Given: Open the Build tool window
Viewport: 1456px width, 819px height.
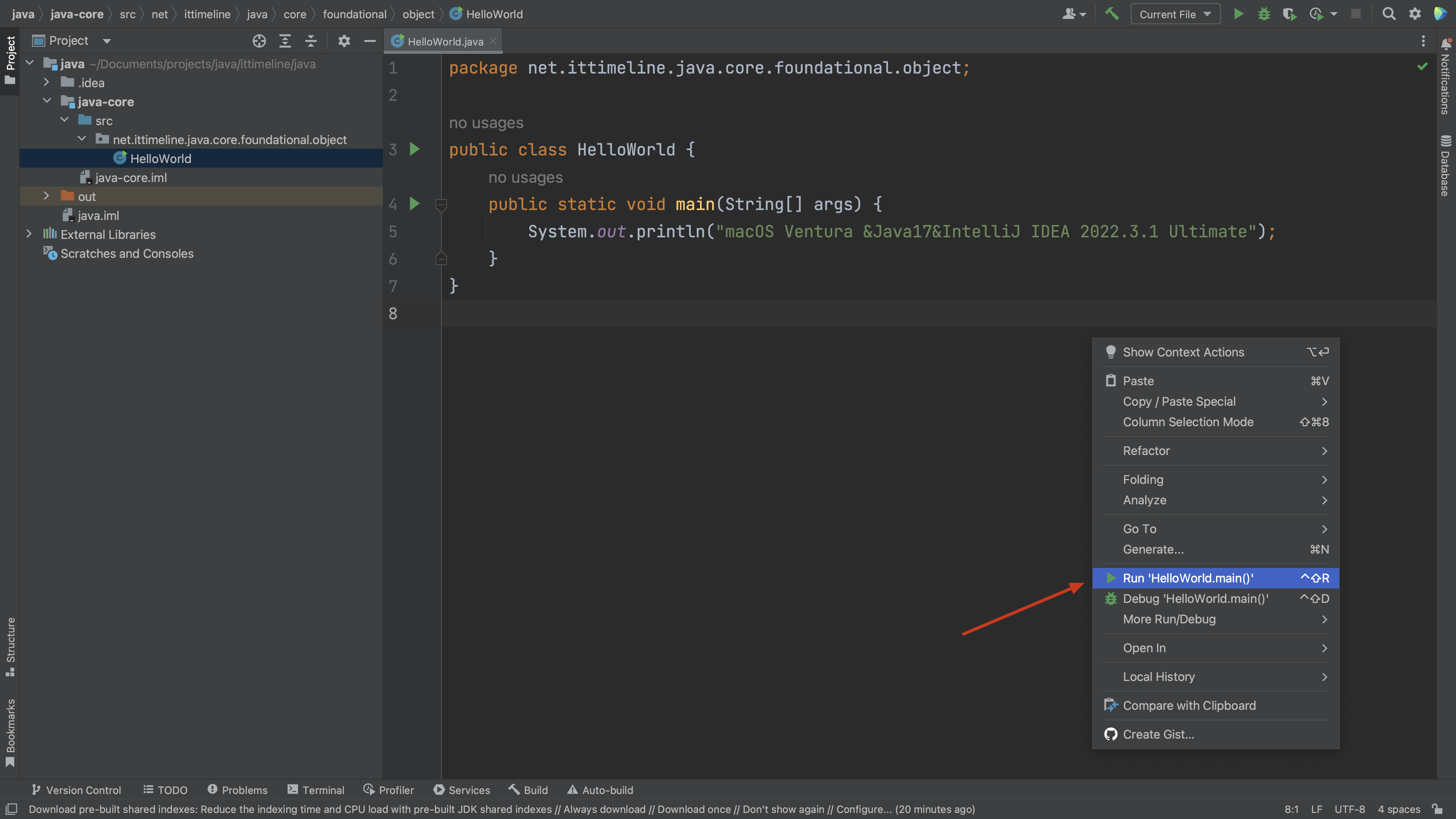Looking at the screenshot, I should coord(529,790).
